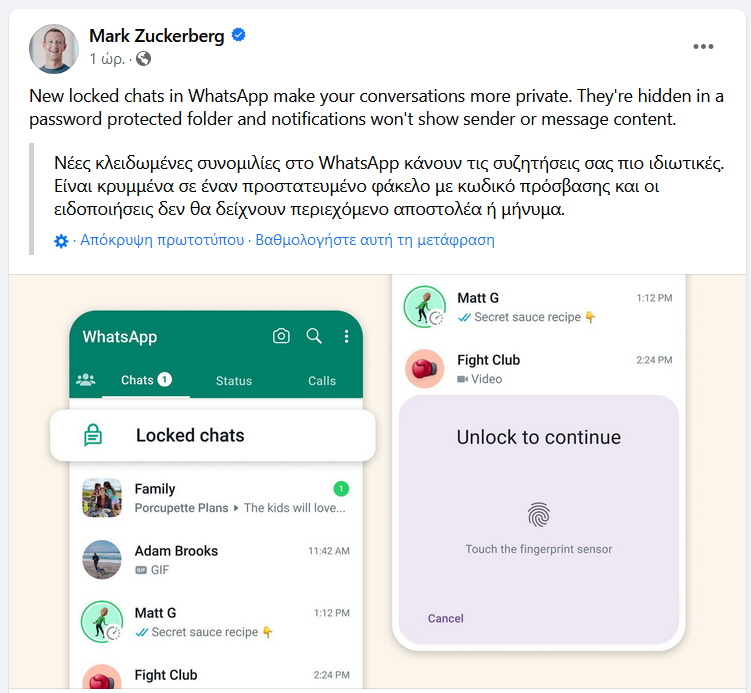751x693 pixels.
Task: Tap the fingerprint sensor icon
Action: click(x=539, y=515)
